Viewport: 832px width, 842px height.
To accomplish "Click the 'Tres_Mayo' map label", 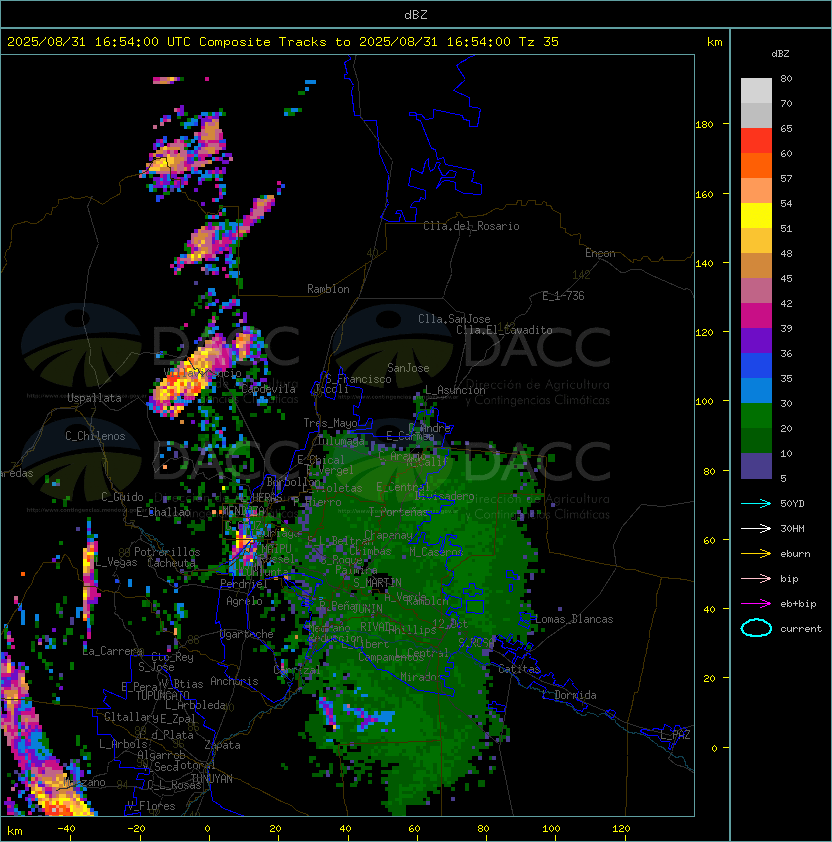I will coord(330,423).
